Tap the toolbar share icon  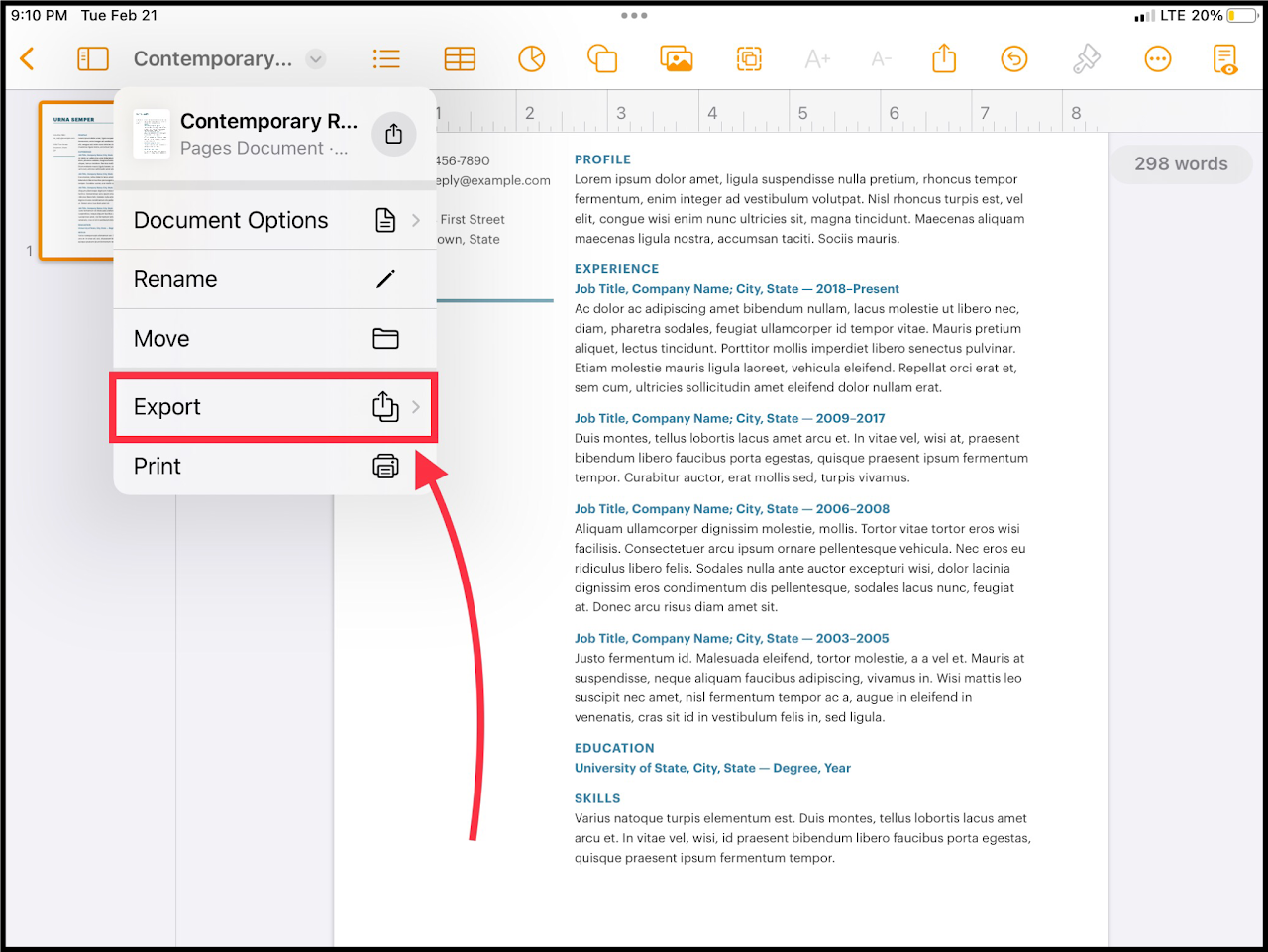pos(944,58)
